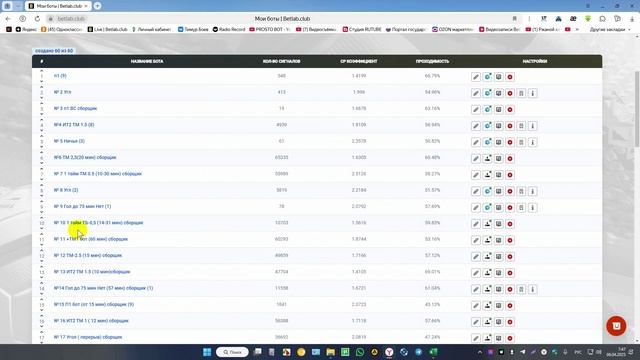Move bot № 12 ТМ-2.5 сборщик down
The width and height of the screenshot is (640, 360).
tap(42, 261)
